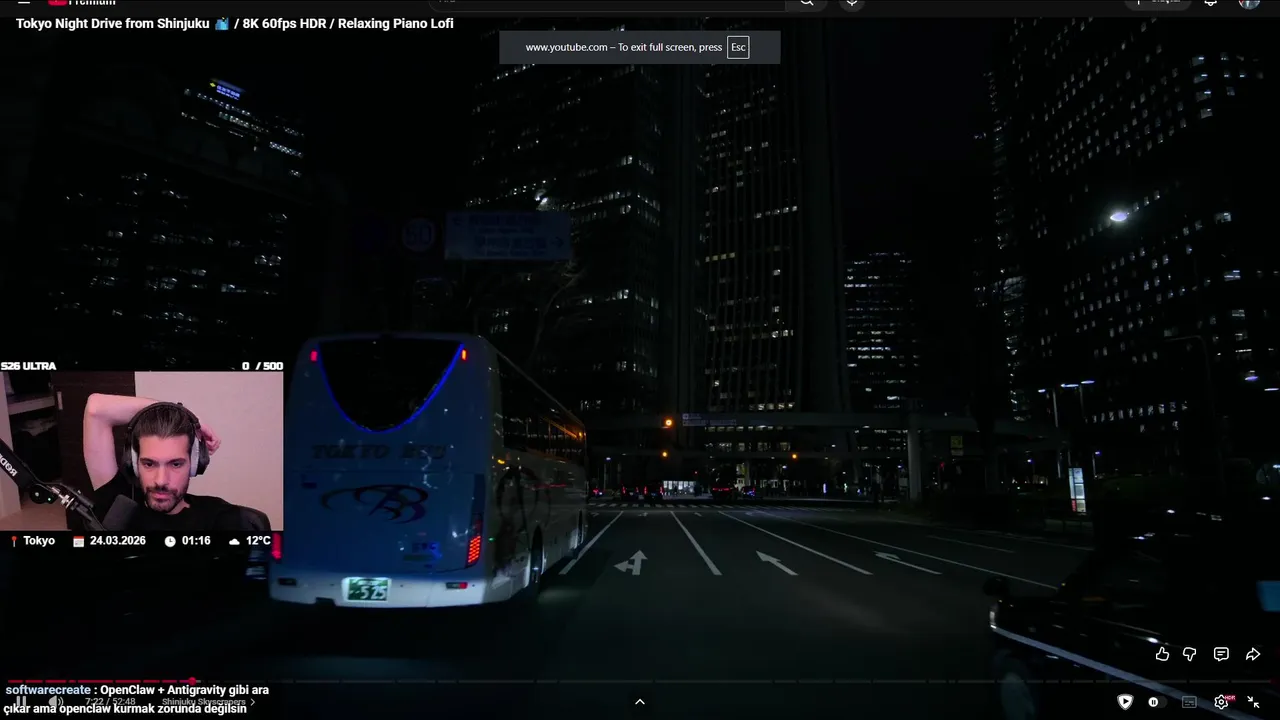Viewport: 1280px width, 720px height.
Task: Mute the video volume speaker
Action: (x=57, y=702)
